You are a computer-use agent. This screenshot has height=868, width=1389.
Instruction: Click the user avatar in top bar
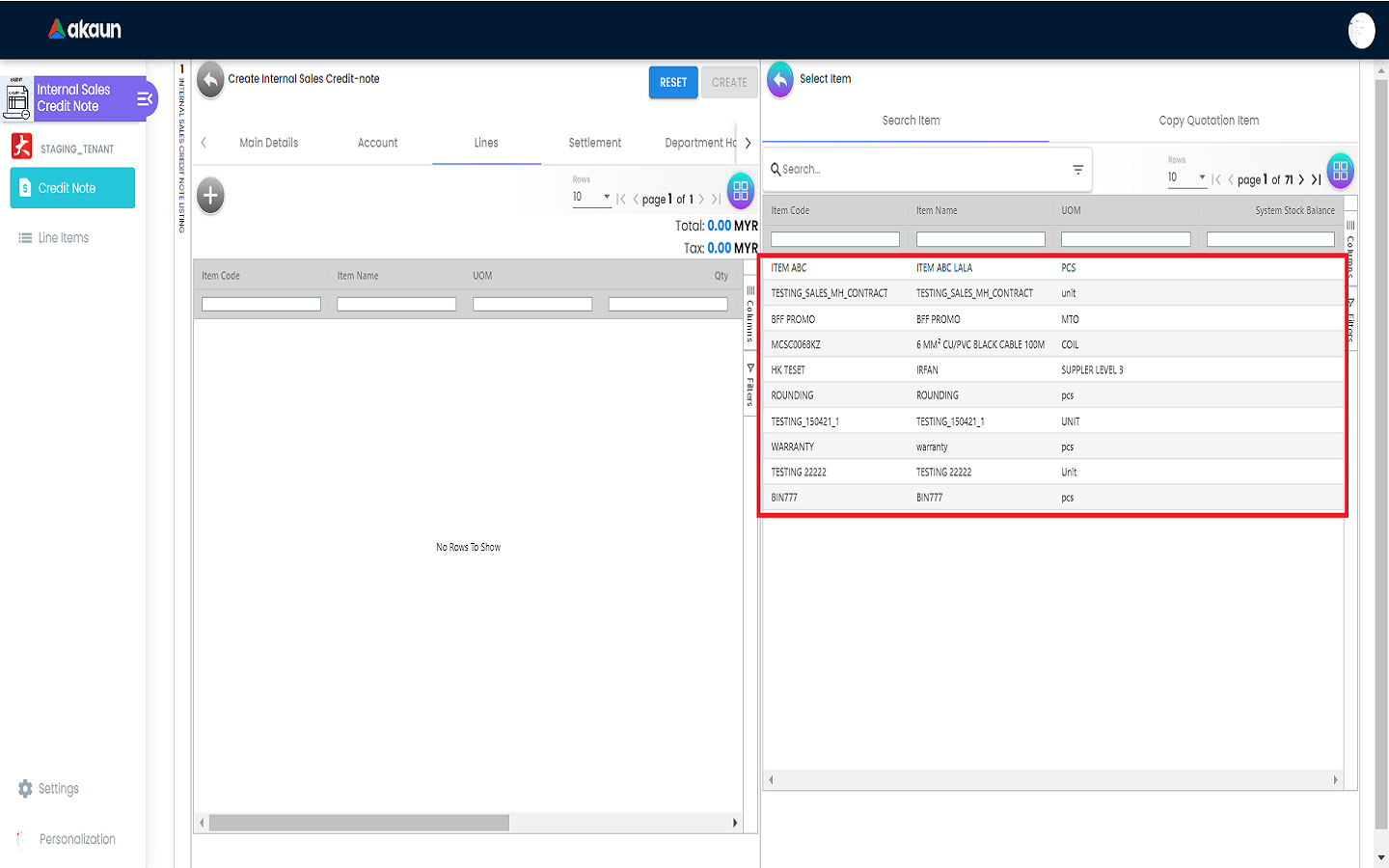pos(1361,31)
